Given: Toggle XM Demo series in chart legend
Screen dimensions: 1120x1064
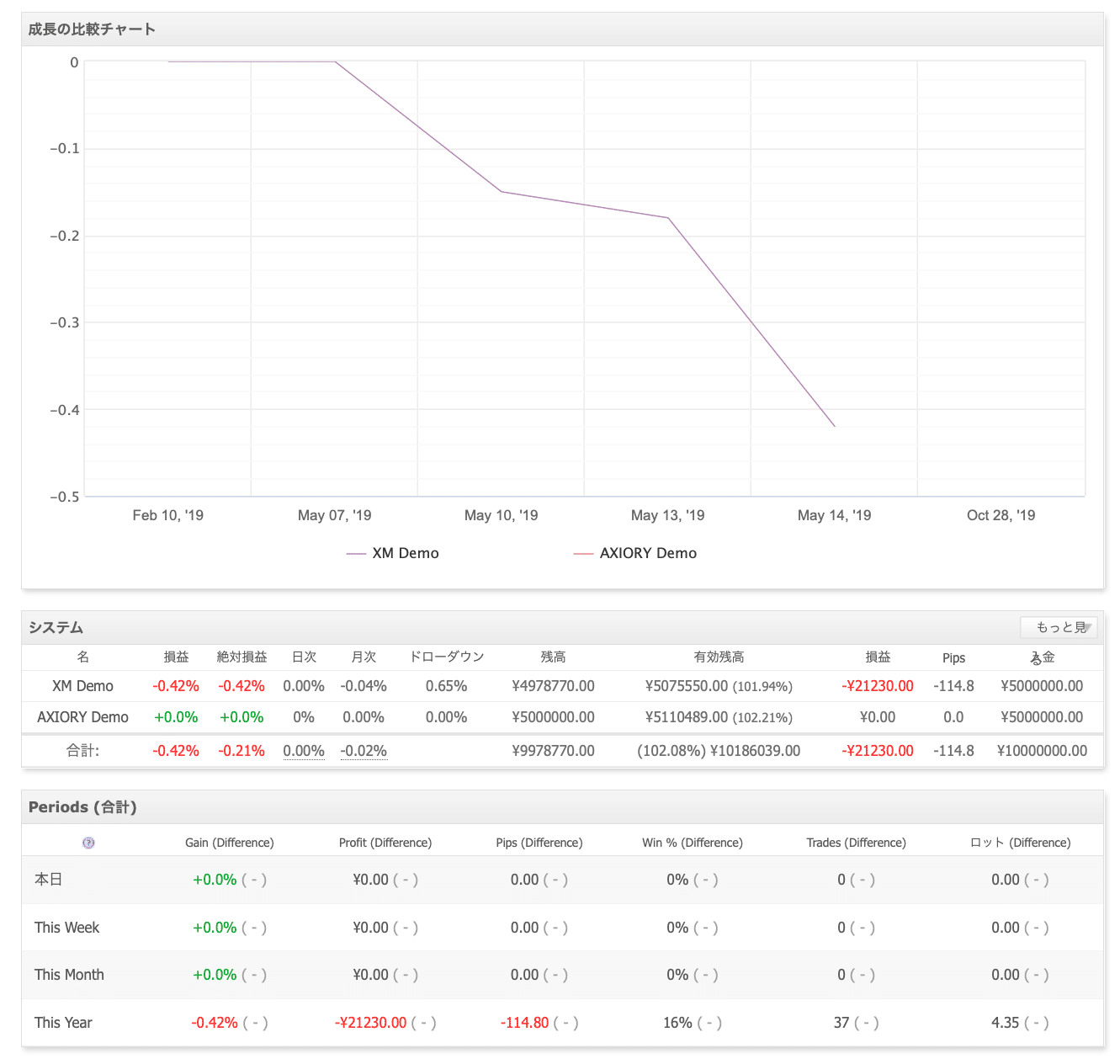Looking at the screenshot, I should click(x=393, y=553).
